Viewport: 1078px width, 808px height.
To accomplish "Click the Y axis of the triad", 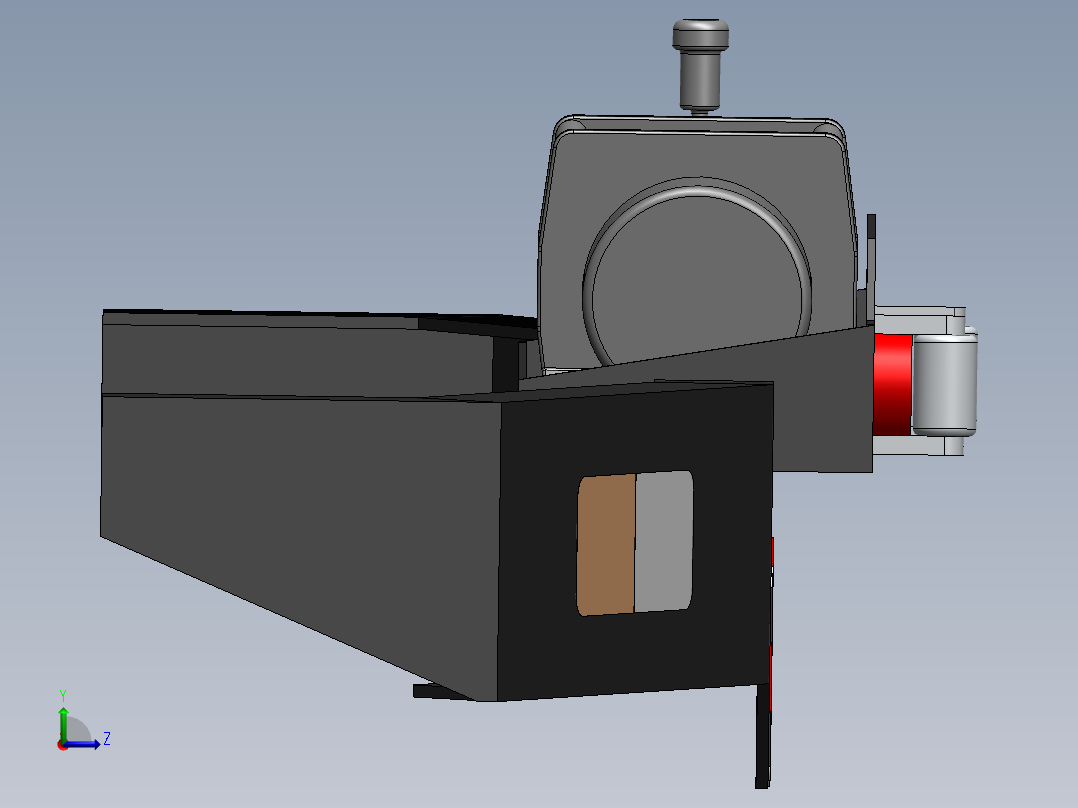I will 63,722.
